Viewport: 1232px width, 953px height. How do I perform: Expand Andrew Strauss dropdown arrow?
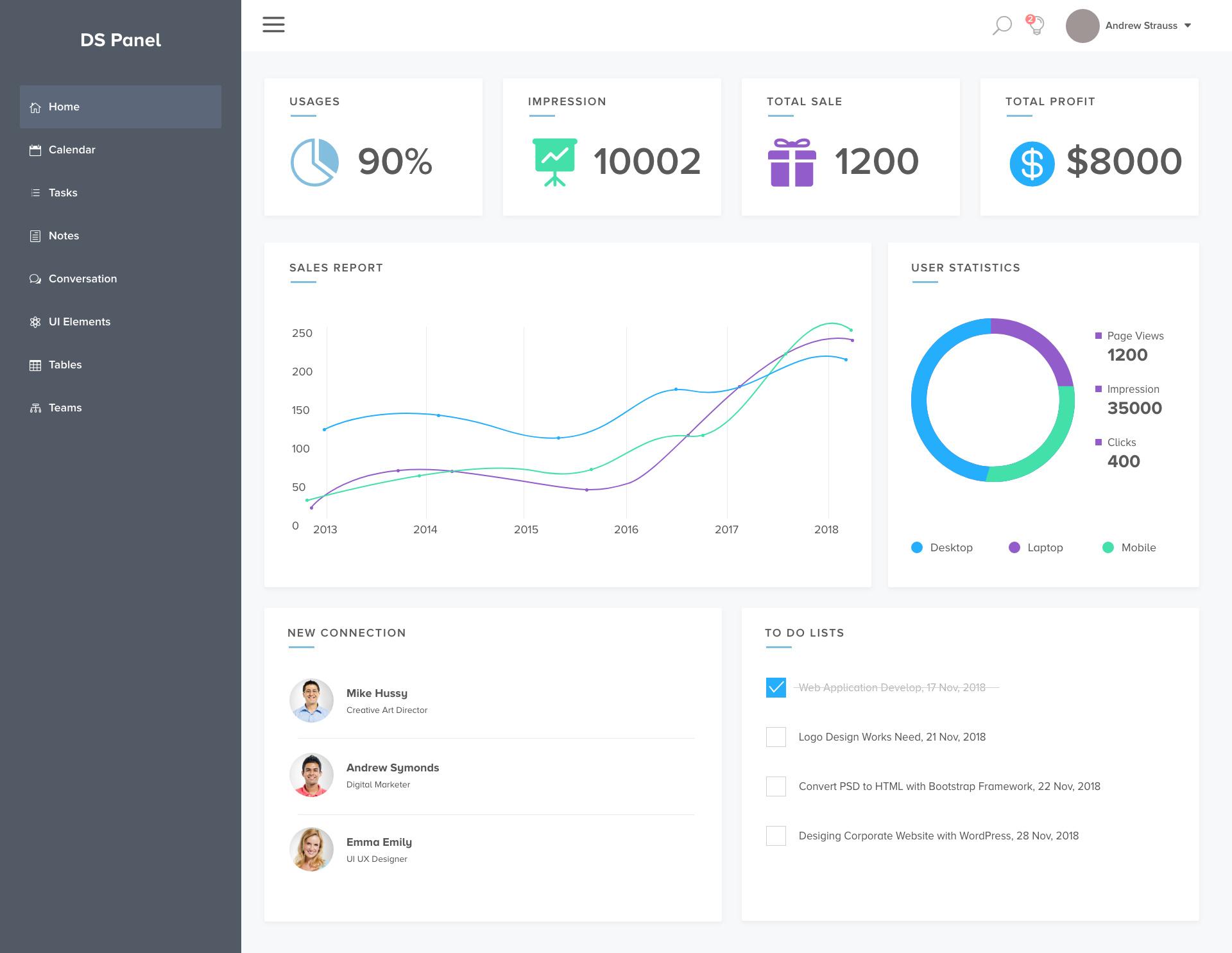(x=1188, y=26)
